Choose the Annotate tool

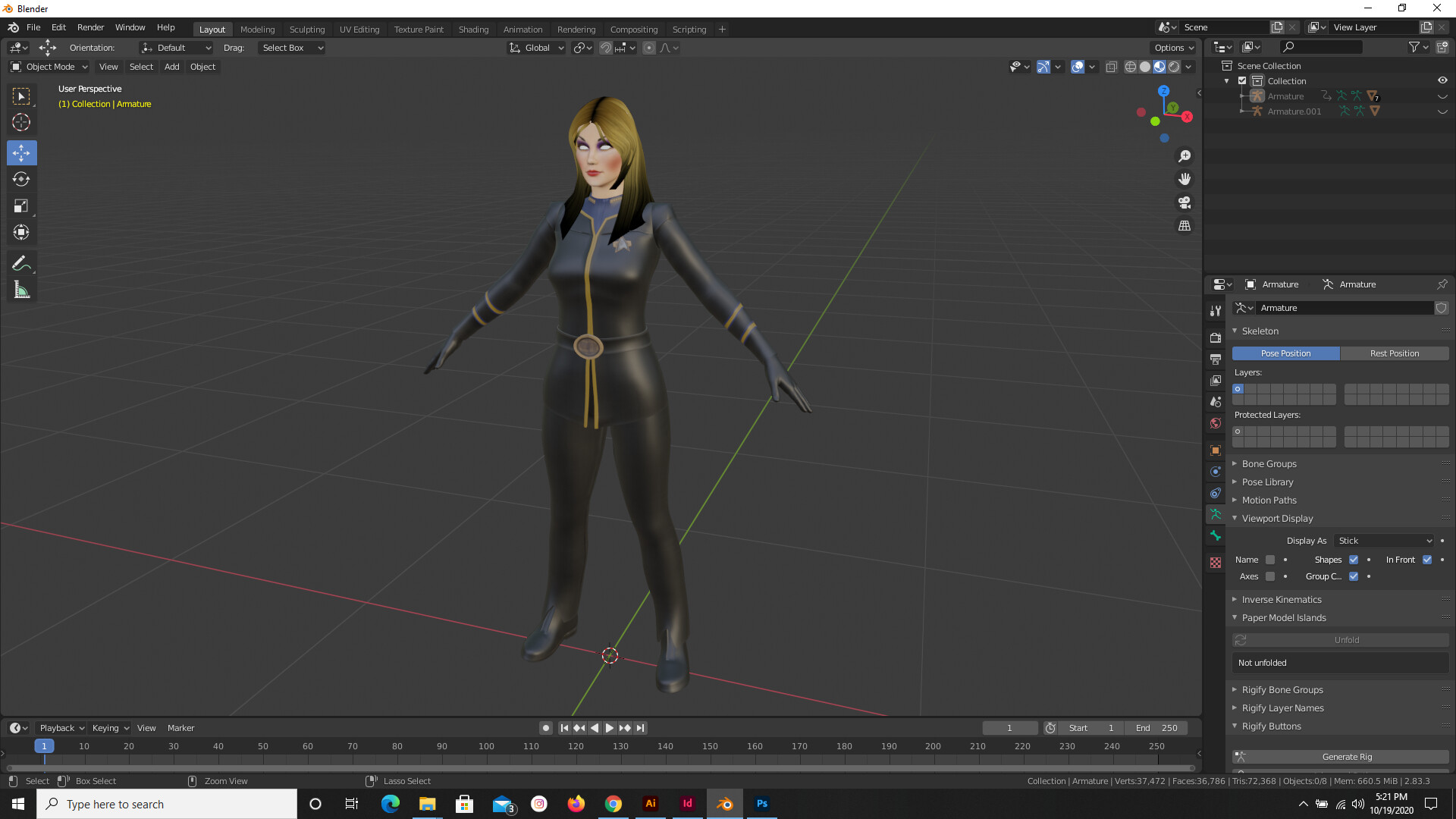click(21, 262)
